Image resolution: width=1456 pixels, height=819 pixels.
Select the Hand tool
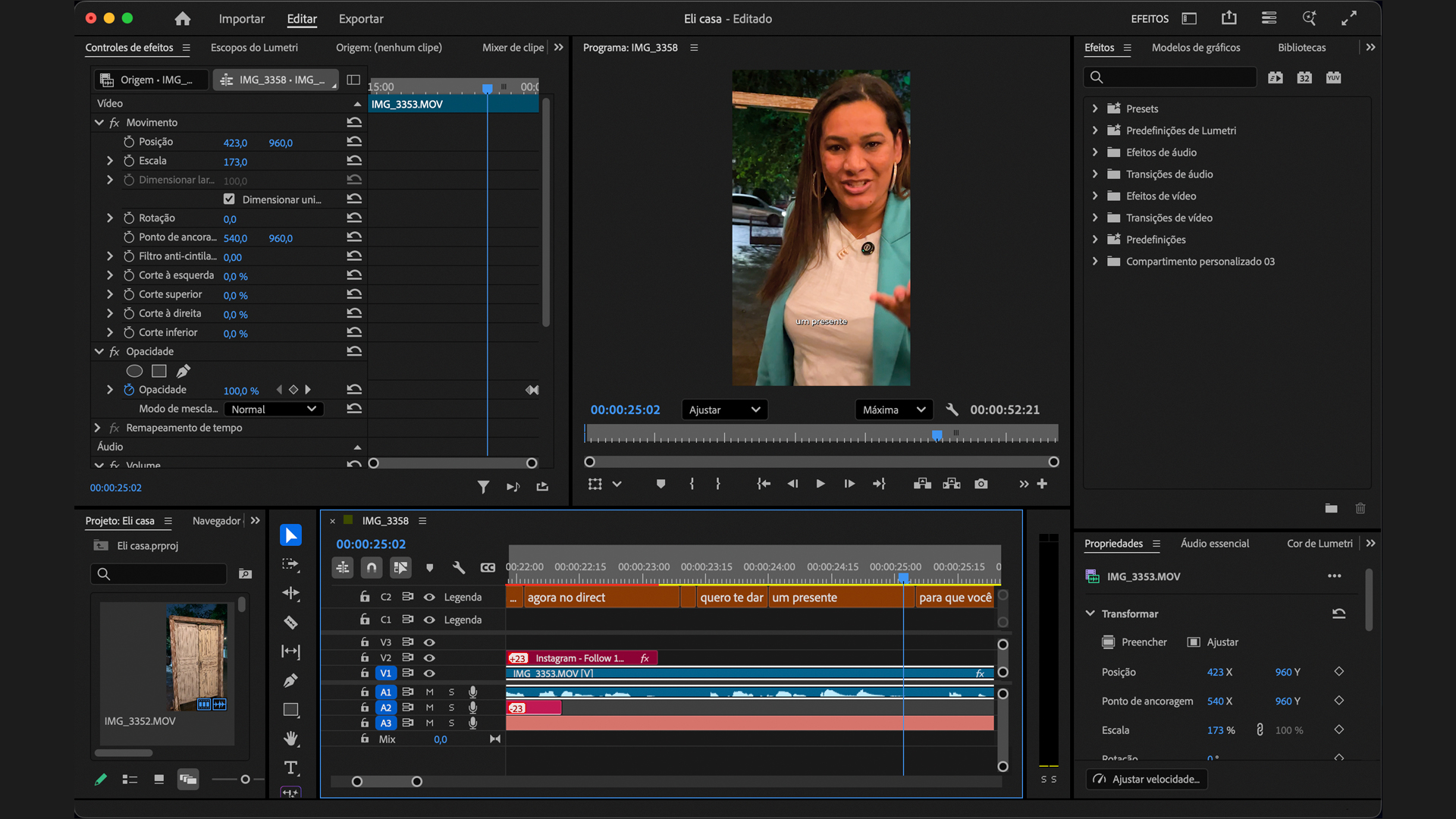pos(290,738)
